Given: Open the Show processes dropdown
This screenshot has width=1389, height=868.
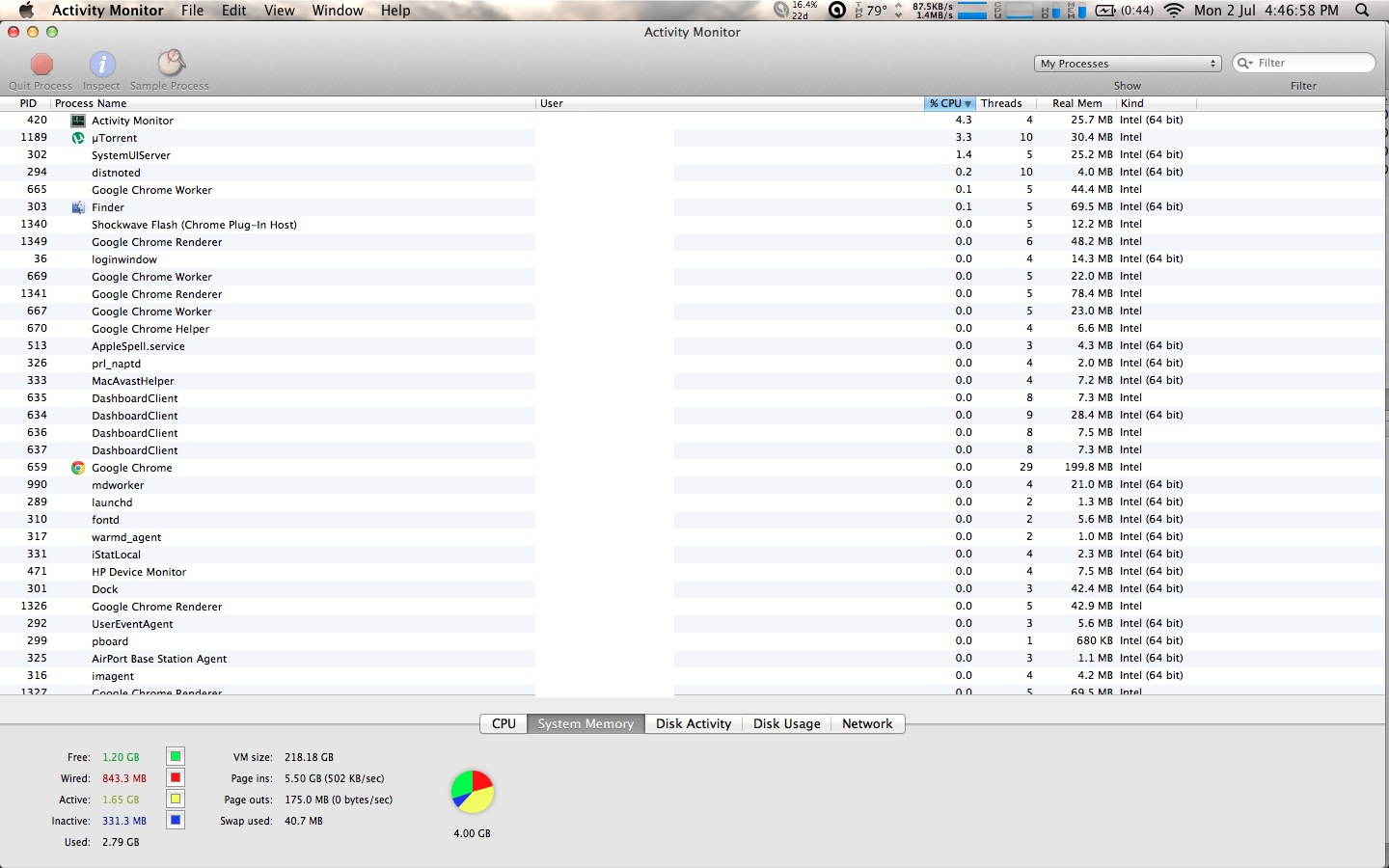Looking at the screenshot, I should click(x=1128, y=64).
